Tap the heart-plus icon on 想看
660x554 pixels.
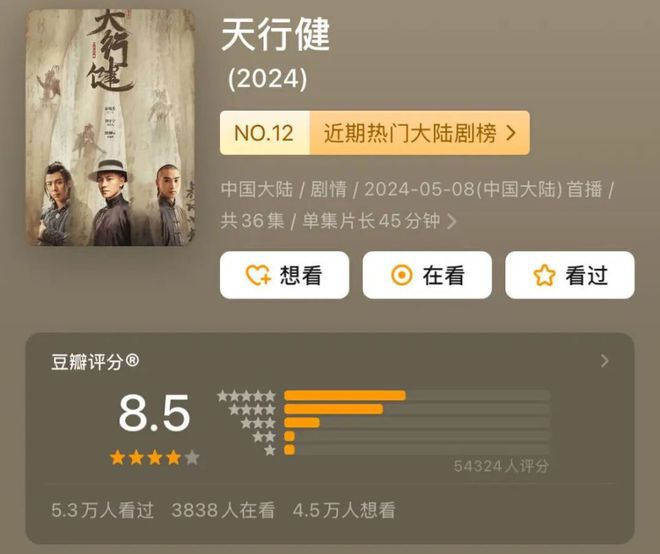(258, 275)
